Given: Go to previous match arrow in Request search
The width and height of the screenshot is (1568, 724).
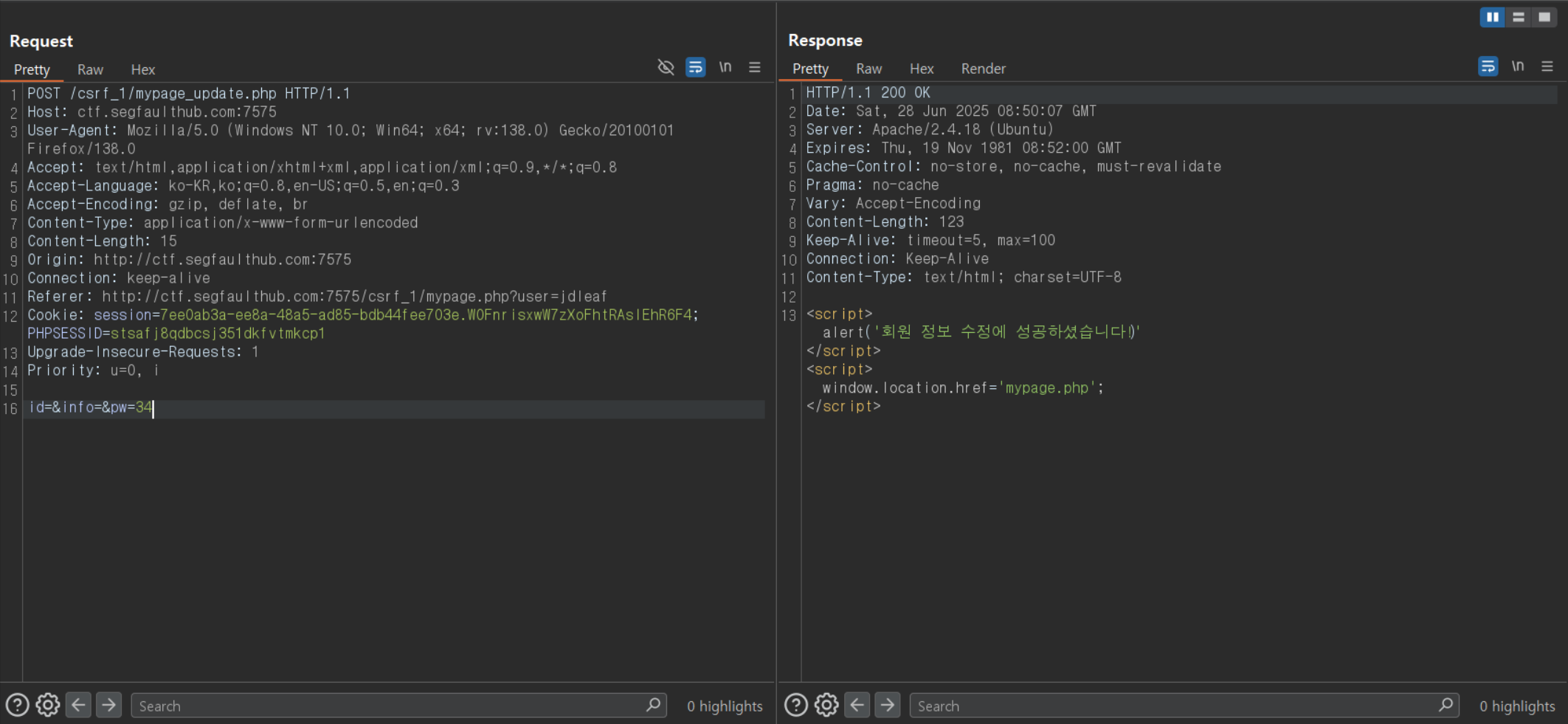Looking at the screenshot, I should click(78, 705).
